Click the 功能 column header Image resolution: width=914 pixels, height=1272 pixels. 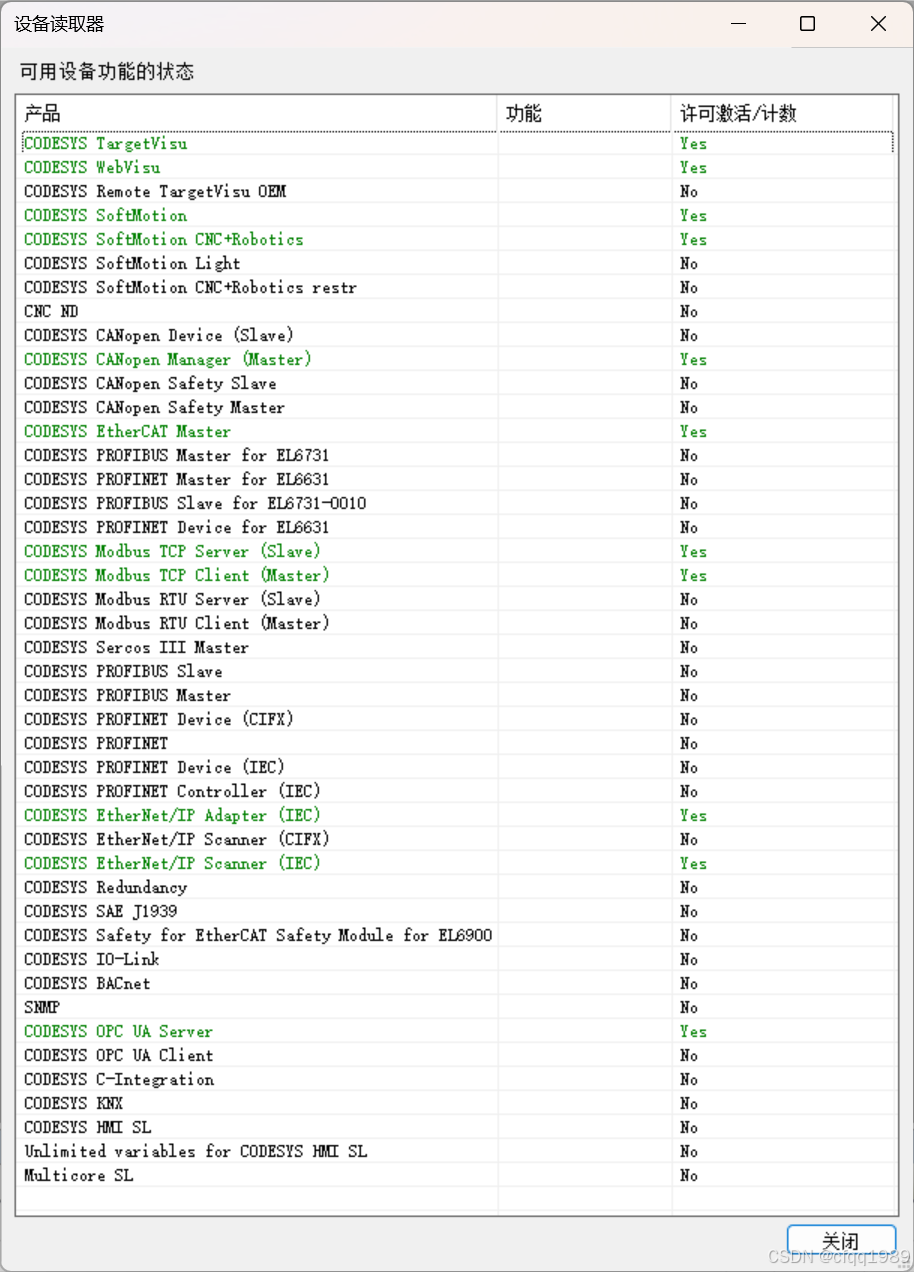click(x=584, y=113)
